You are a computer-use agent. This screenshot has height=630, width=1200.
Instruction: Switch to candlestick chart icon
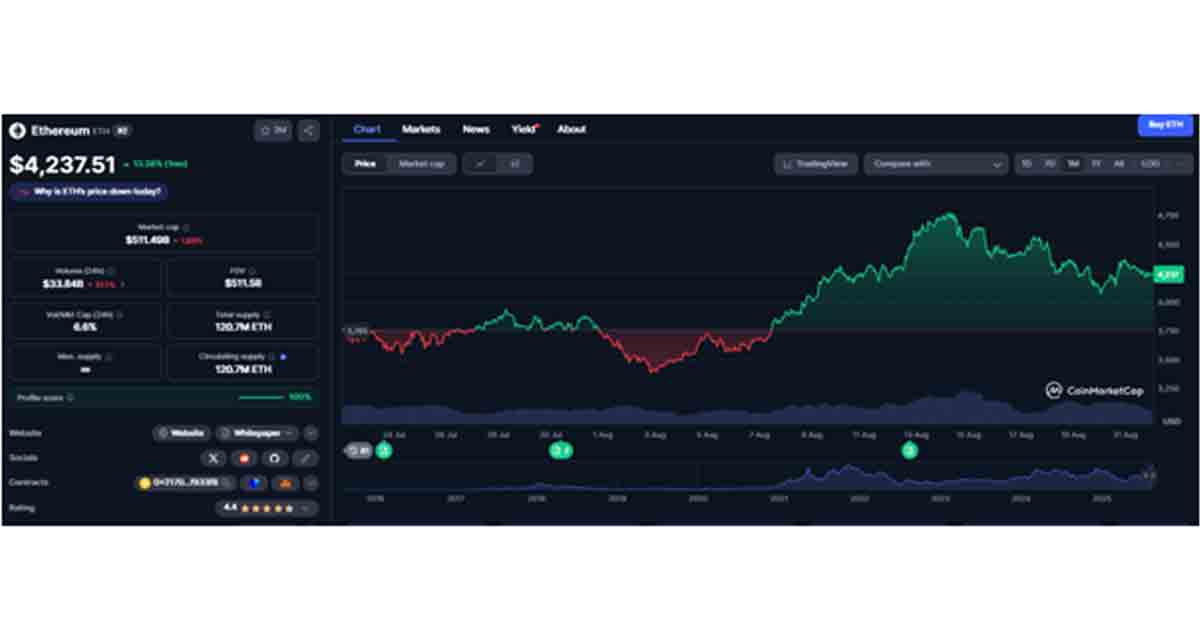514,164
